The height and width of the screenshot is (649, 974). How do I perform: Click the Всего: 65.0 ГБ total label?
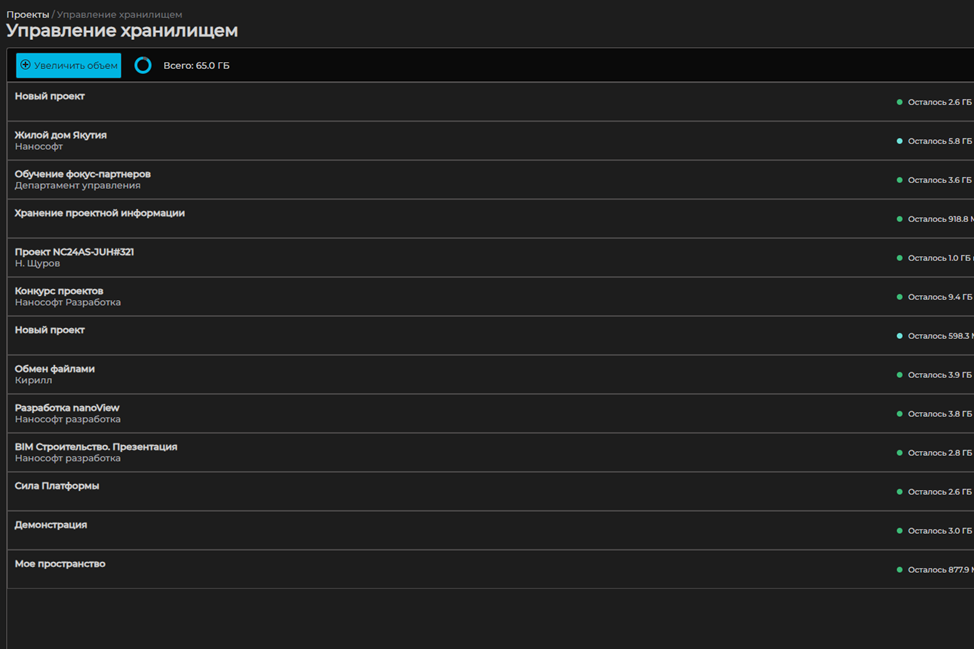click(196, 66)
